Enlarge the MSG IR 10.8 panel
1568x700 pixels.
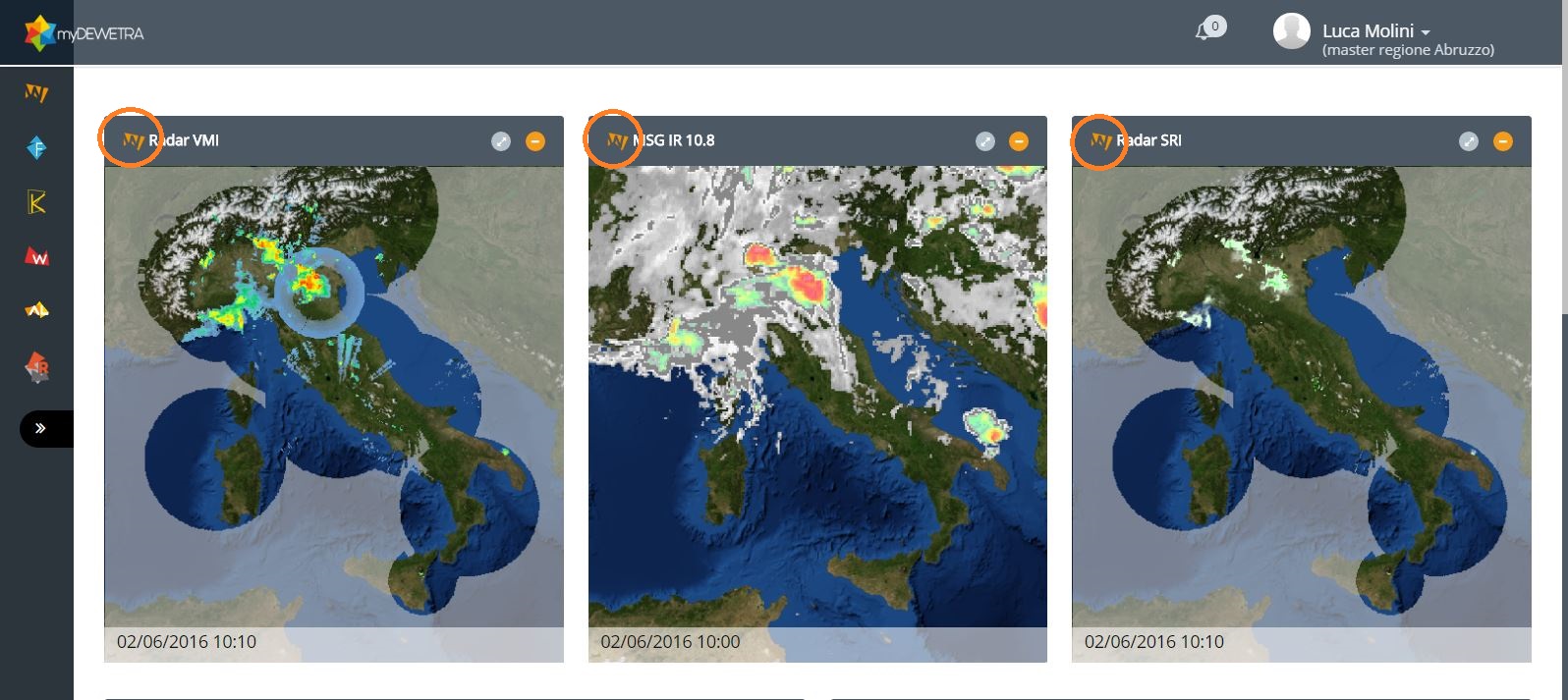point(985,141)
